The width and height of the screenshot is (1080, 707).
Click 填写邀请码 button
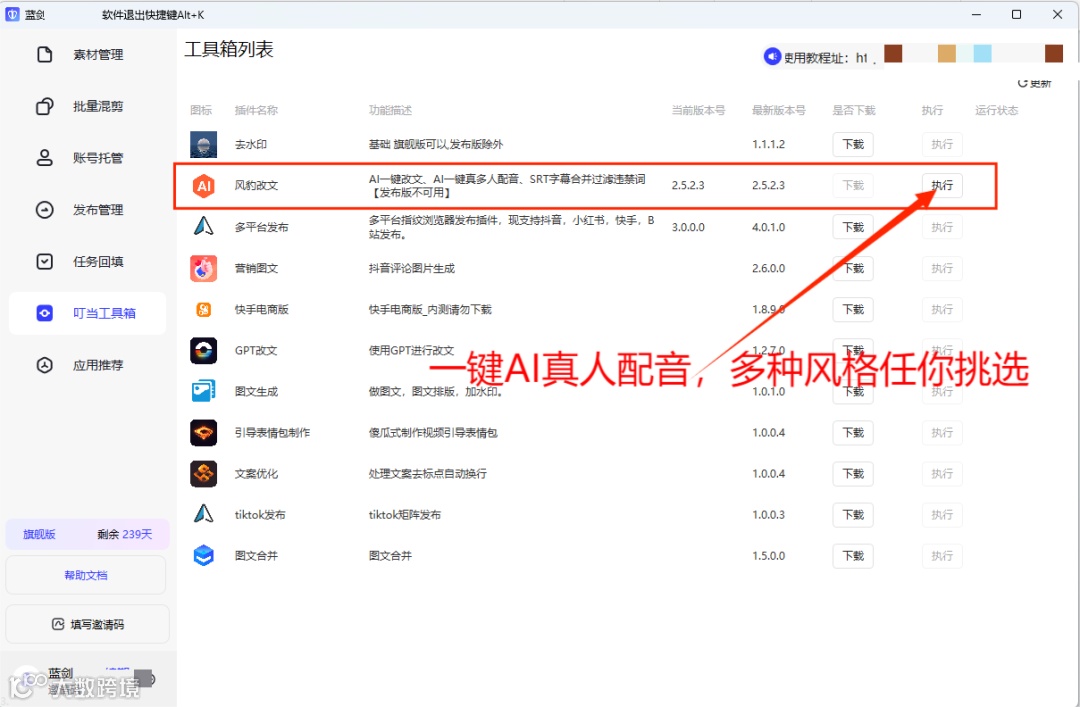tap(87, 624)
